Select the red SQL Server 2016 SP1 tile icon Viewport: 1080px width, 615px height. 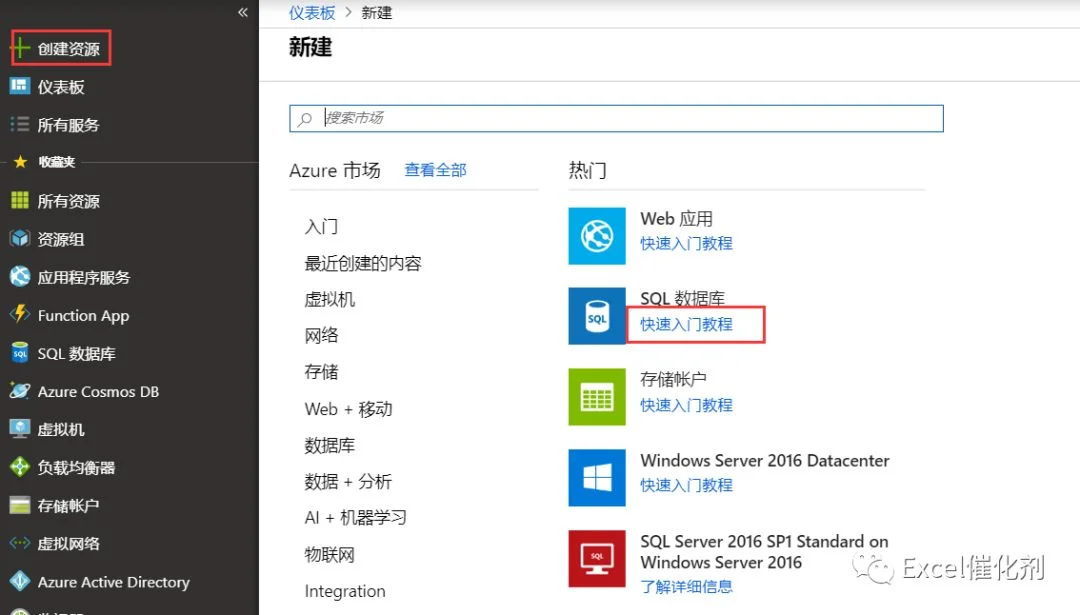pos(596,559)
